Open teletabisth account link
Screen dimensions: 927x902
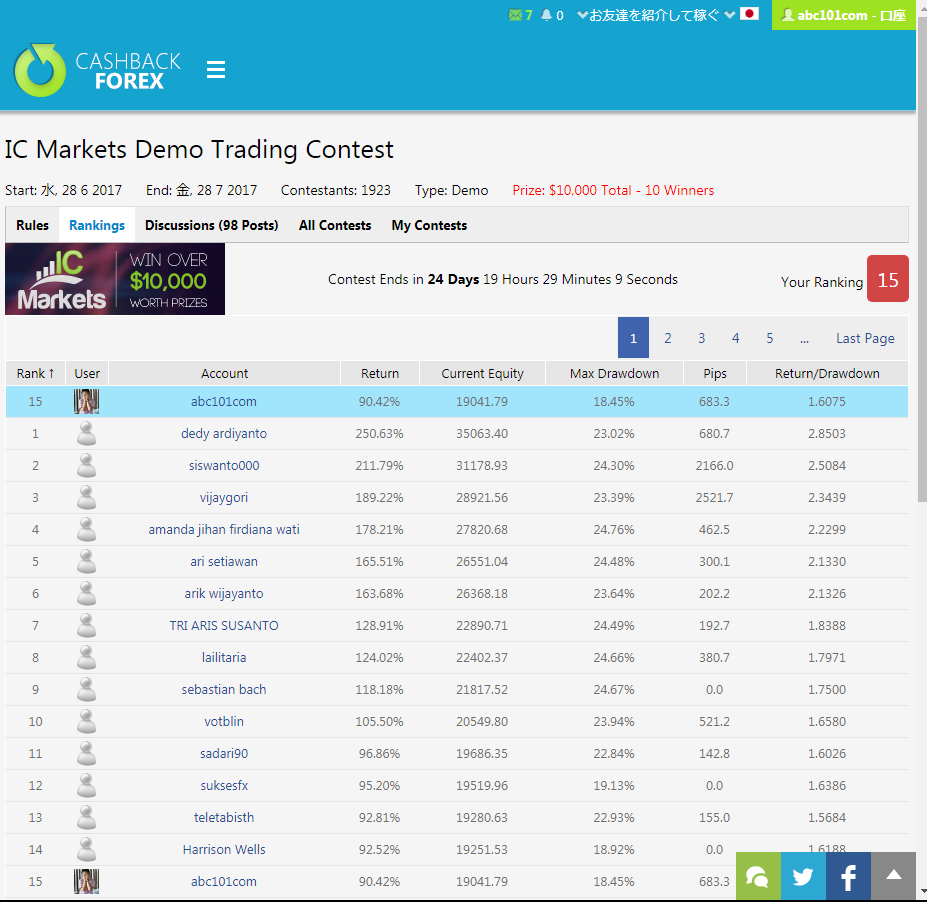[224, 817]
